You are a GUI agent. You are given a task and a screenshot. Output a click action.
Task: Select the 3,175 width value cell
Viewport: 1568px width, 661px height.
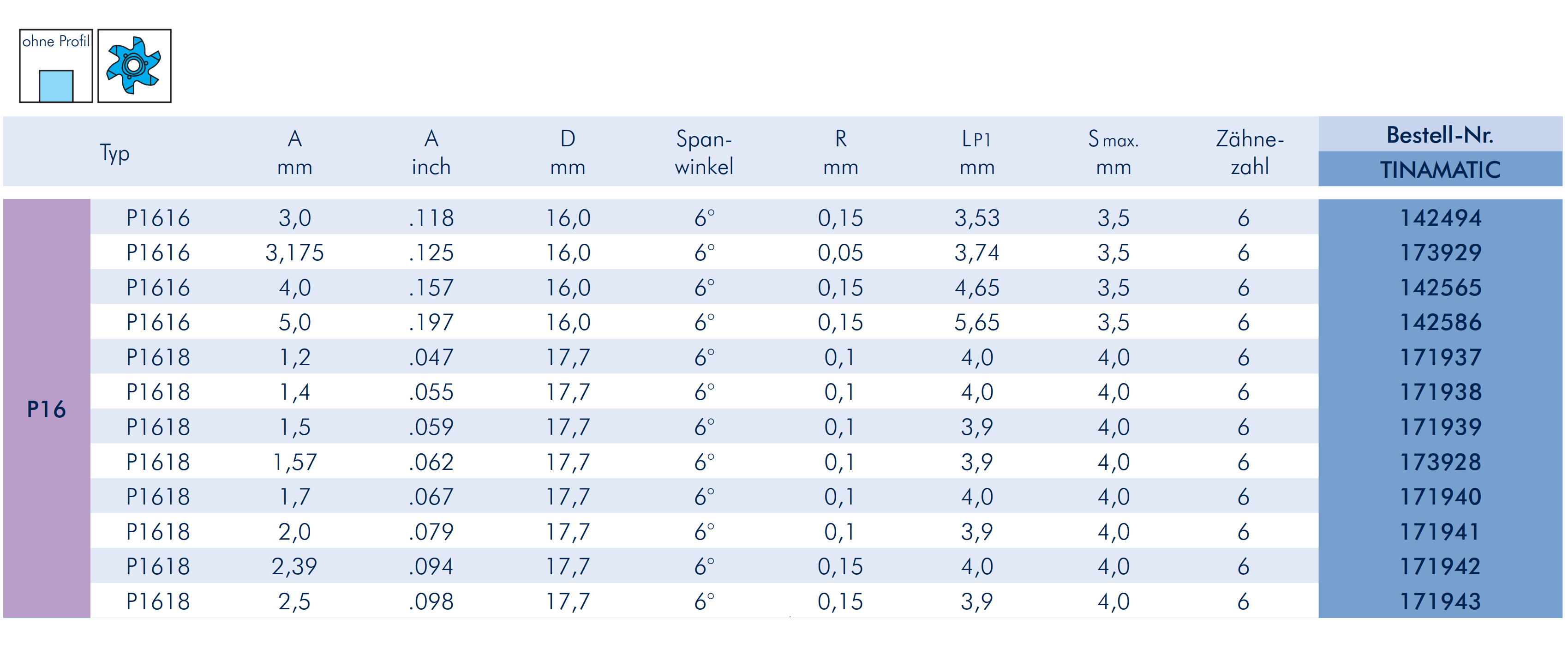click(294, 252)
